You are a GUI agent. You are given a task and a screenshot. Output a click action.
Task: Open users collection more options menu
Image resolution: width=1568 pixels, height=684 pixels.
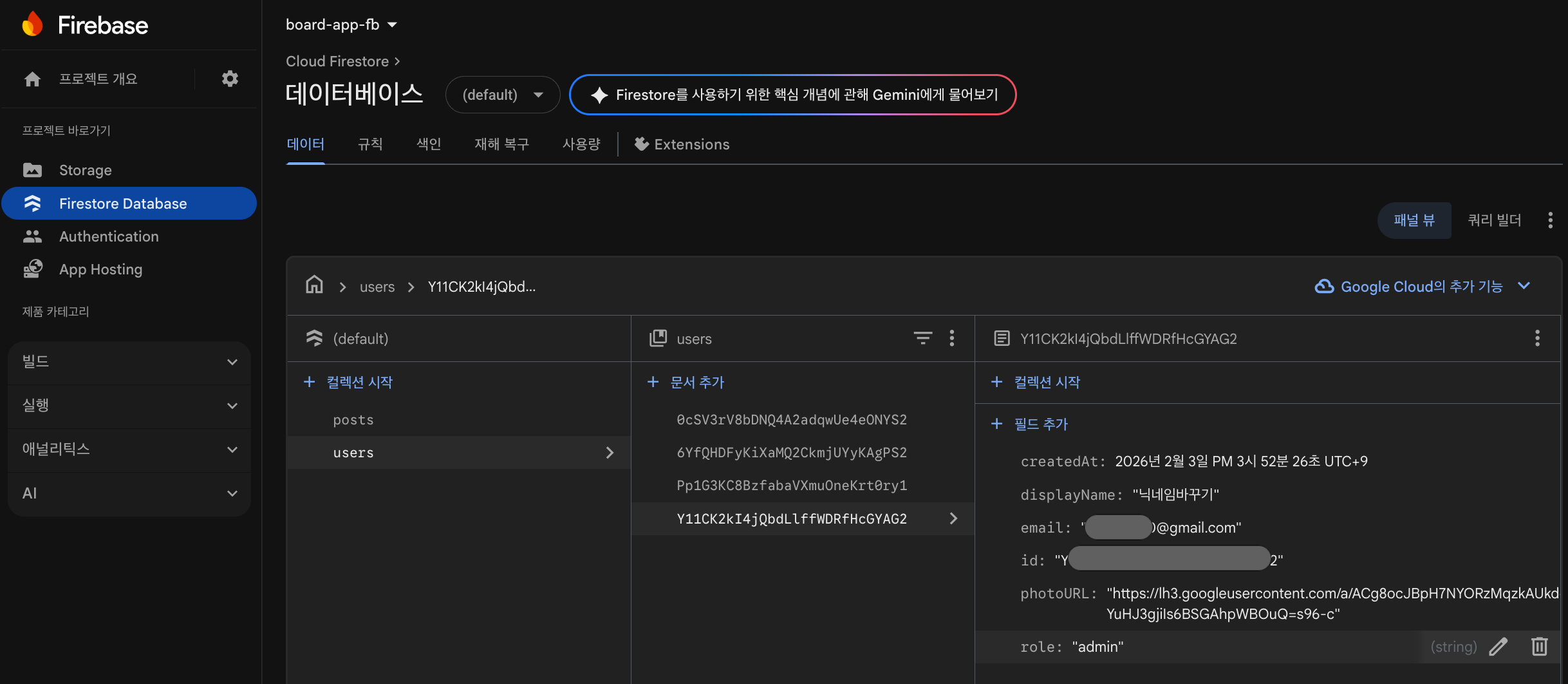952,338
